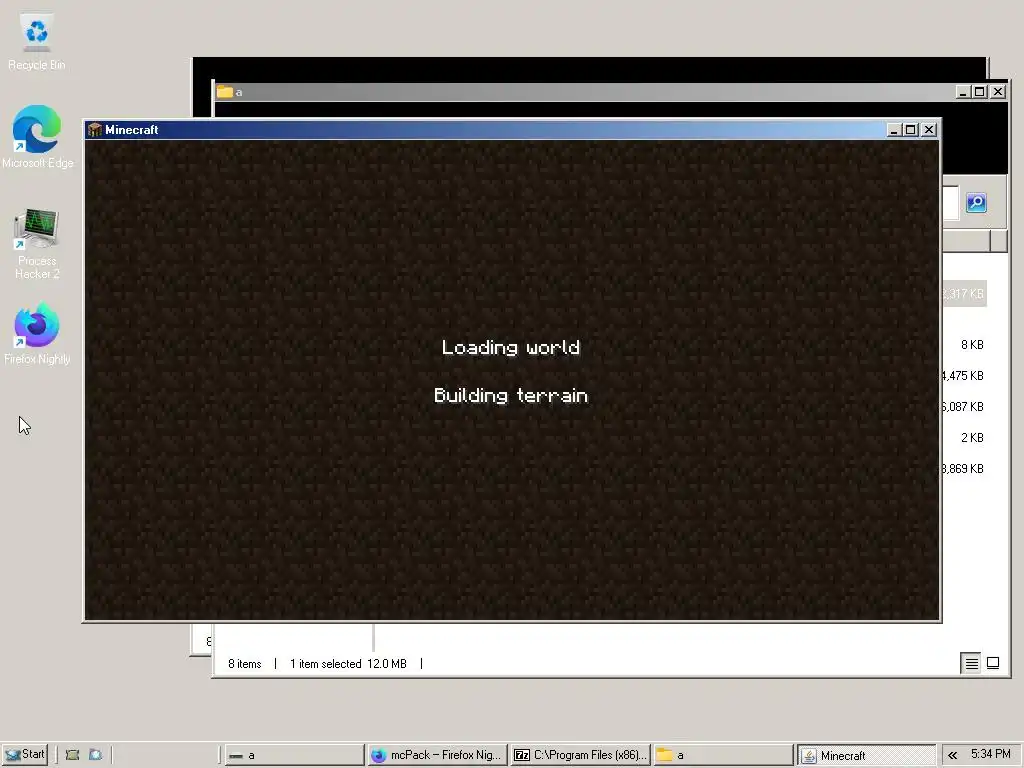Click the Minecraft taskbar button
This screenshot has height=768, width=1024.
(867, 755)
